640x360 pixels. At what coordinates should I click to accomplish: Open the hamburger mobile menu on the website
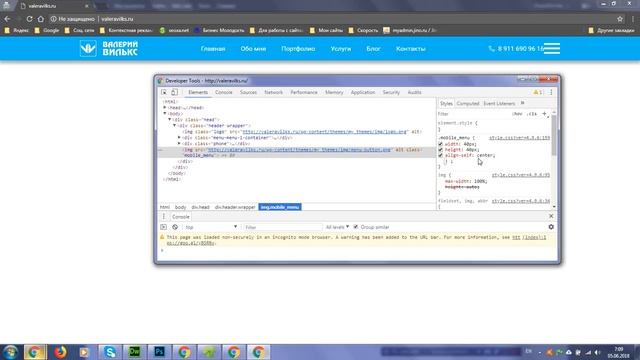click(552, 49)
